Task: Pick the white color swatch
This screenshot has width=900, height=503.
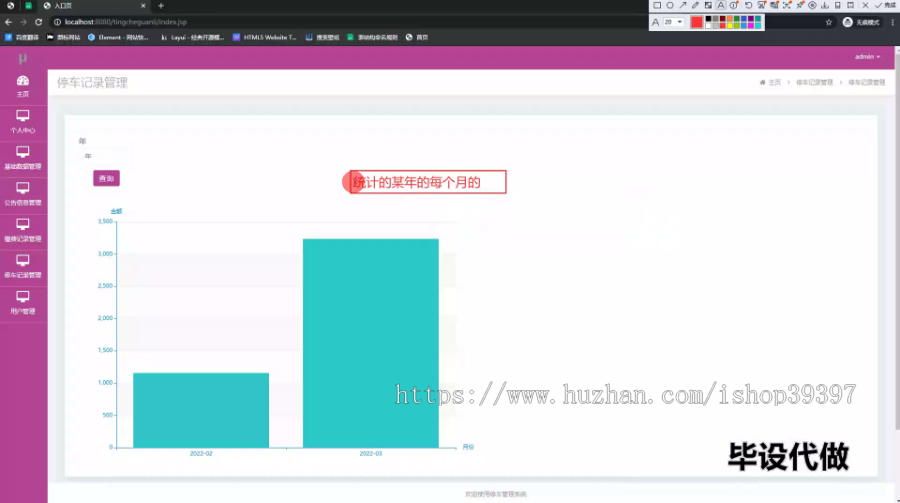Action: [x=708, y=25]
